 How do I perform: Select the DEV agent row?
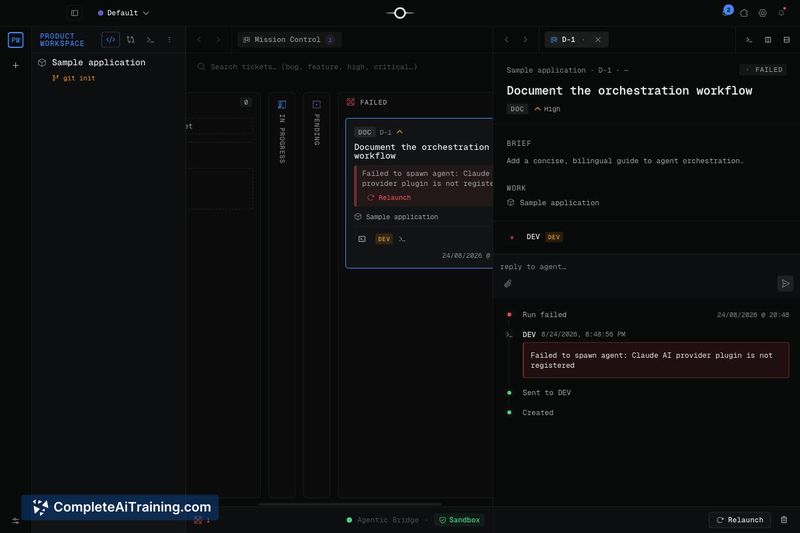coord(646,237)
